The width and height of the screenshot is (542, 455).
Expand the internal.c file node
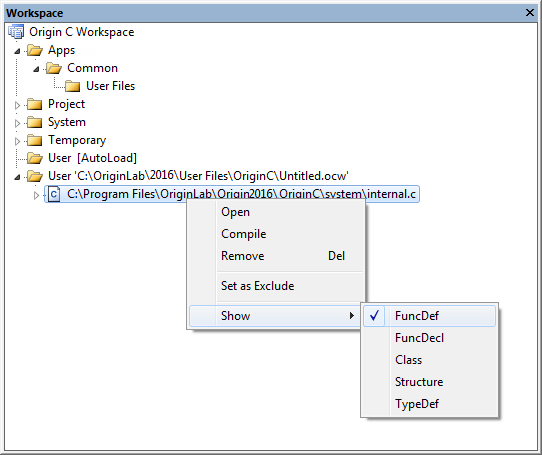36,195
